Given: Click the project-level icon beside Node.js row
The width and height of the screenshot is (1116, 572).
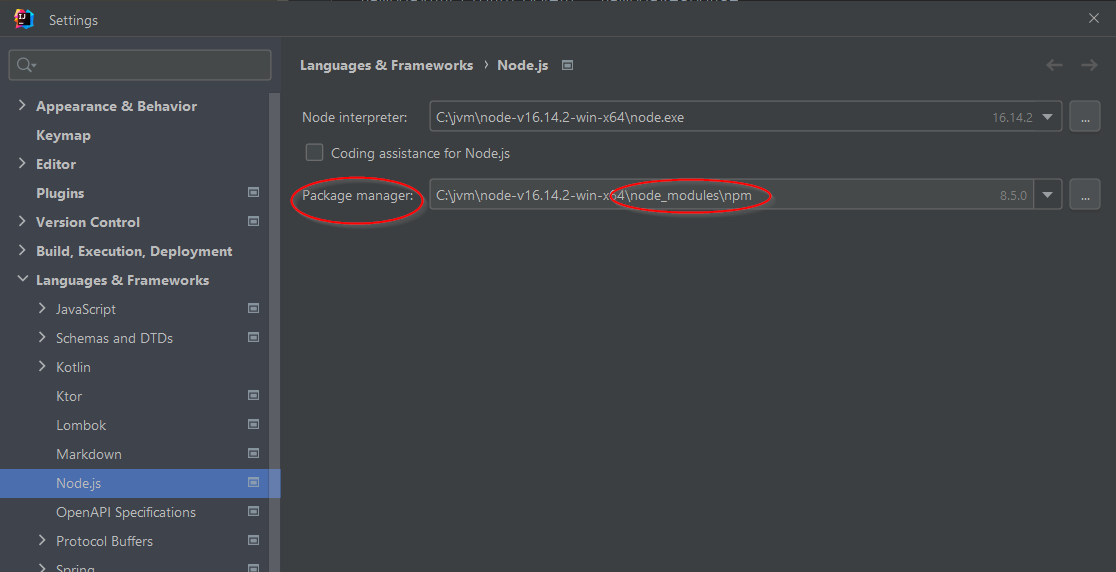Looking at the screenshot, I should [x=253, y=482].
